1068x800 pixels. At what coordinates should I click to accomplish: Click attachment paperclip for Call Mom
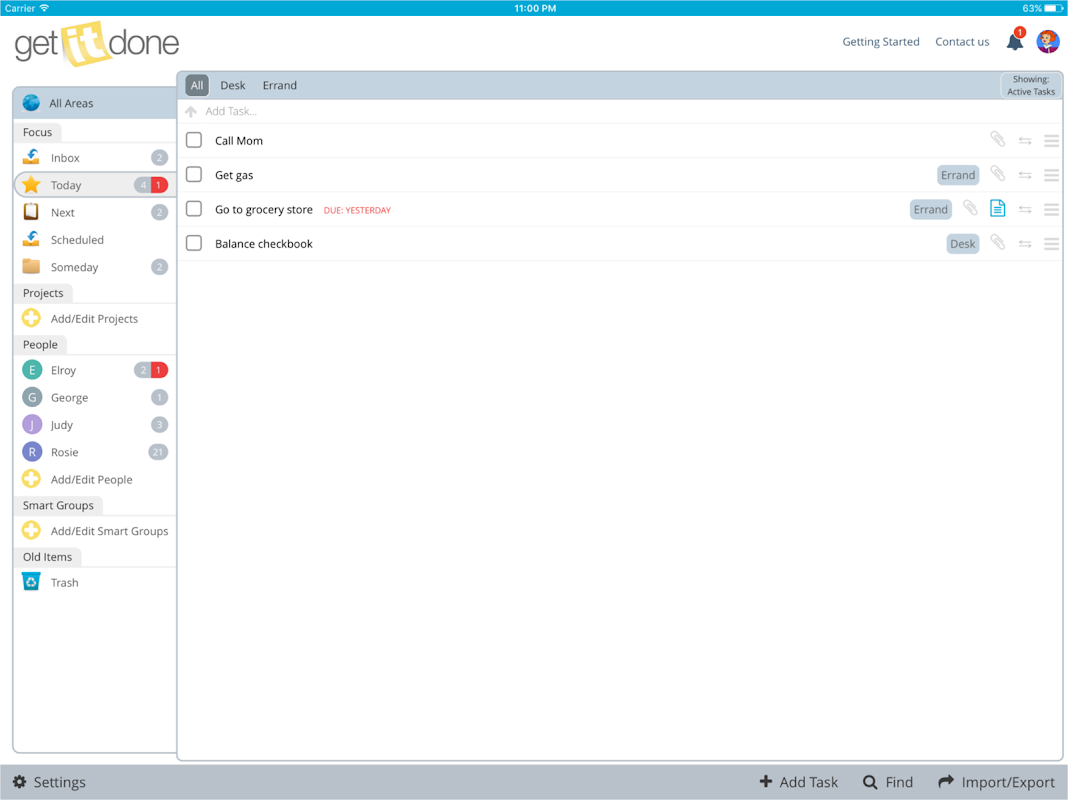point(998,140)
